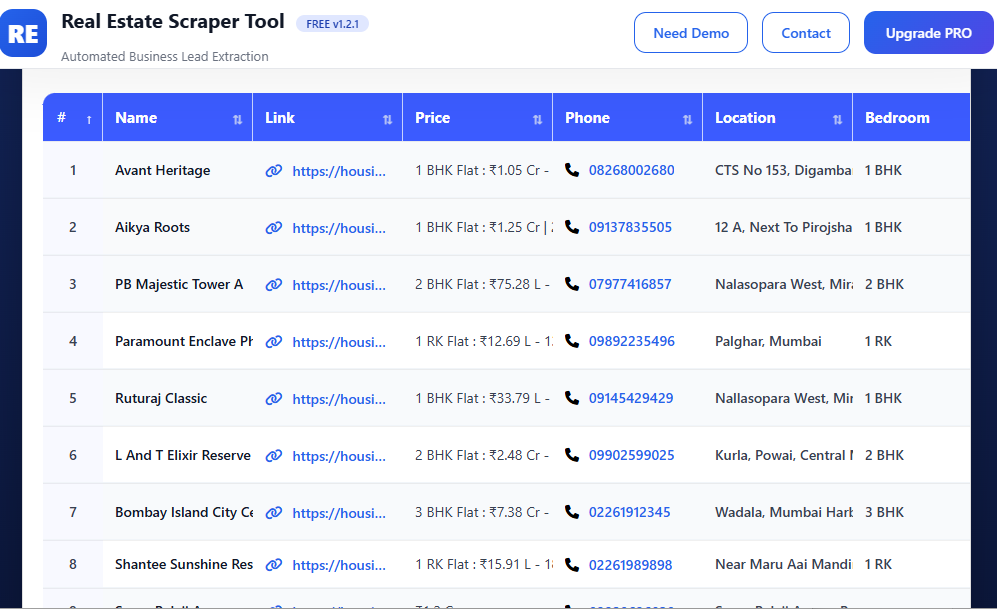Select the Phone column header
Viewport: 997px width, 609px height.
pos(587,118)
